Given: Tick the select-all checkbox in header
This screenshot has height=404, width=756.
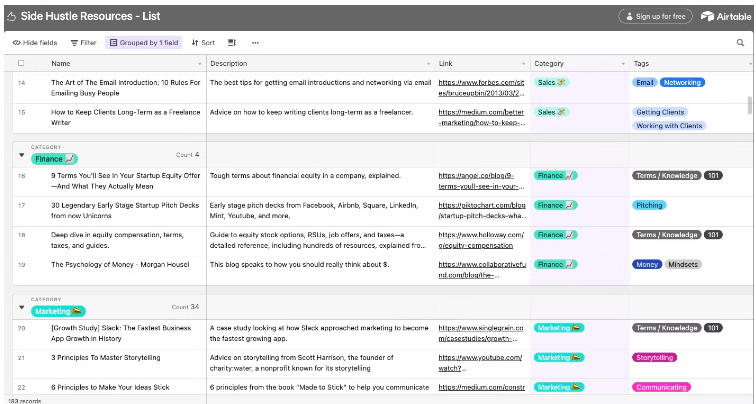Looking at the screenshot, I should click(x=21, y=63).
